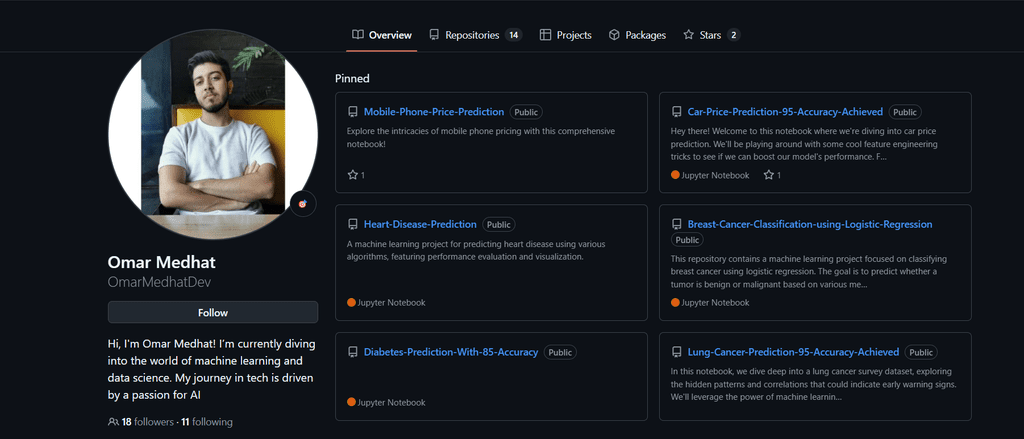The image size is (1024, 439).
Task: Click the status emoji badge on avatar
Action: 302,204
